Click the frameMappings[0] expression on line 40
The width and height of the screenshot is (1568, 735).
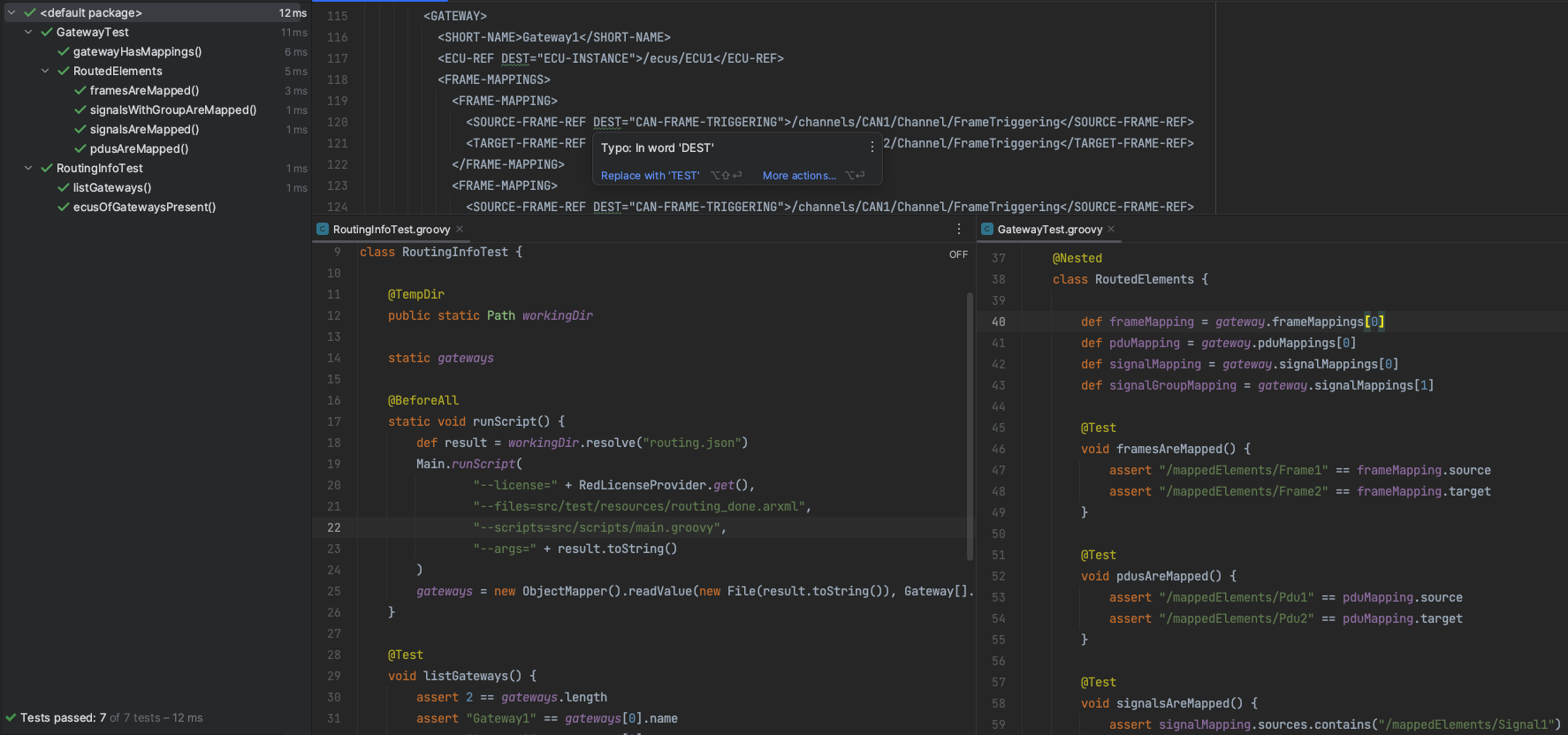click(1328, 322)
